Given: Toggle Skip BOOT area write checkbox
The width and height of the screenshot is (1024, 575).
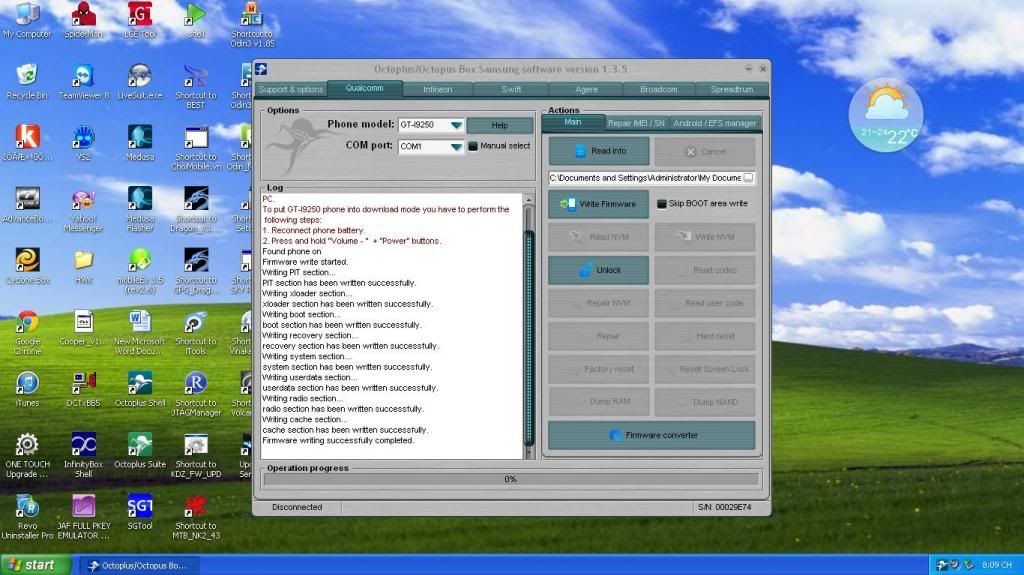Looking at the screenshot, I should point(662,204).
